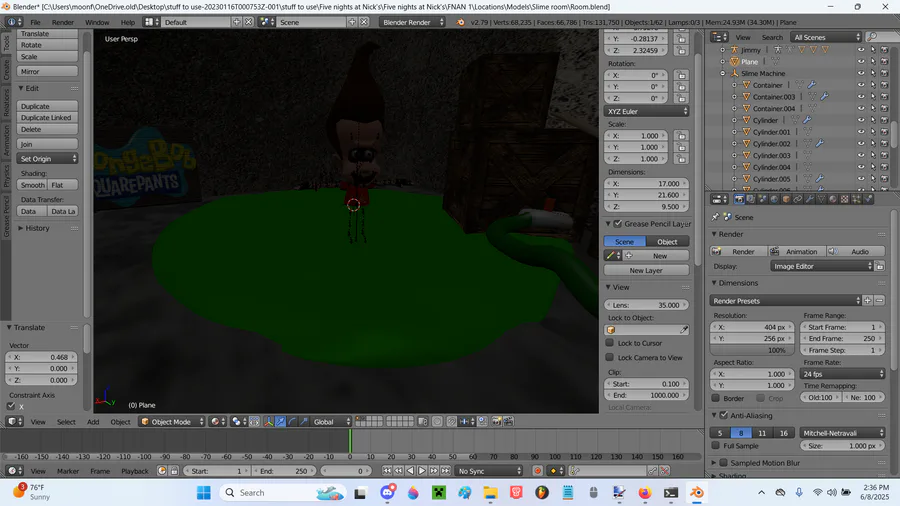The image size is (900, 506).
Task: Expand the Sampled Motion Blur panel
Action: (714, 462)
